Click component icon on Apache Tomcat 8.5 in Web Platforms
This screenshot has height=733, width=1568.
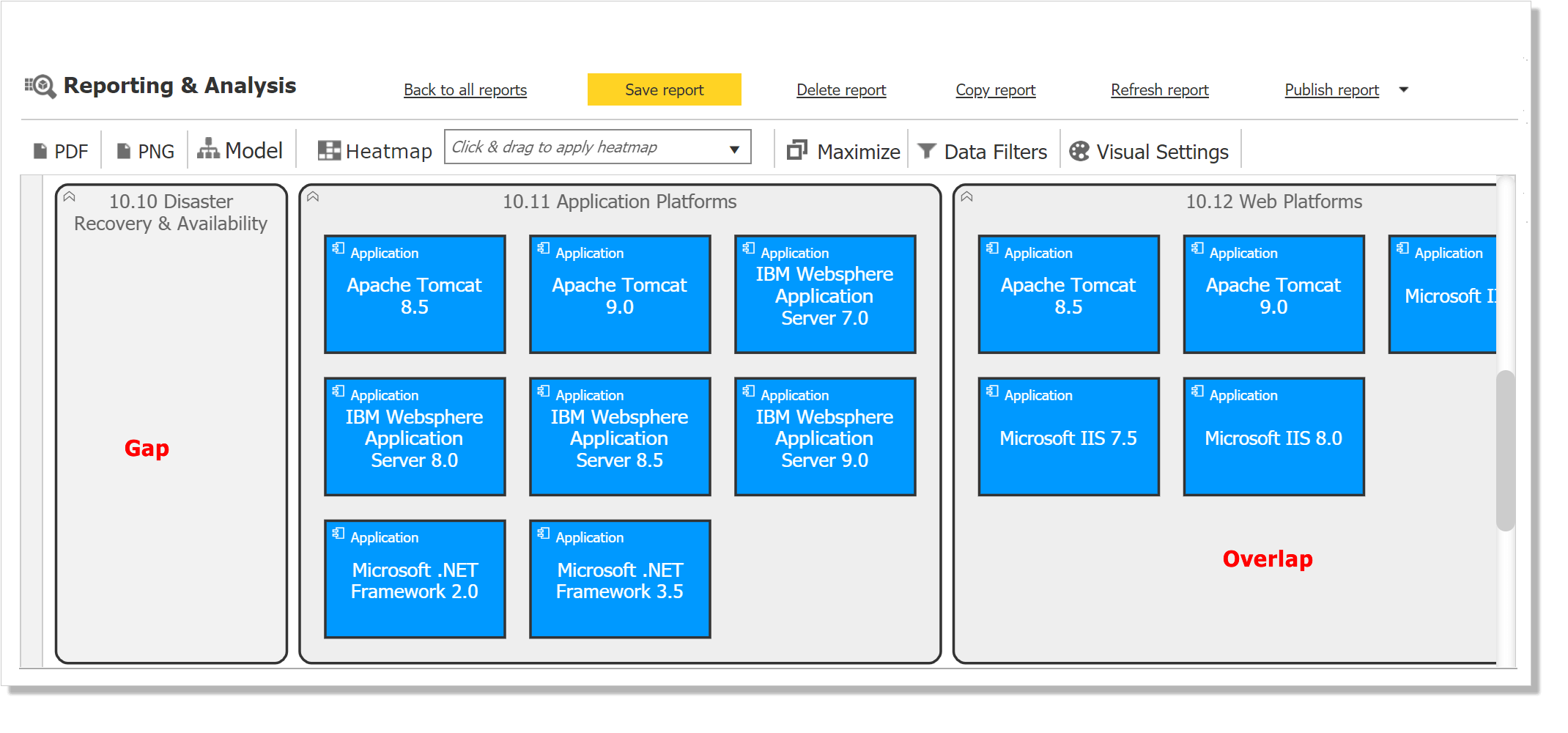(x=992, y=248)
